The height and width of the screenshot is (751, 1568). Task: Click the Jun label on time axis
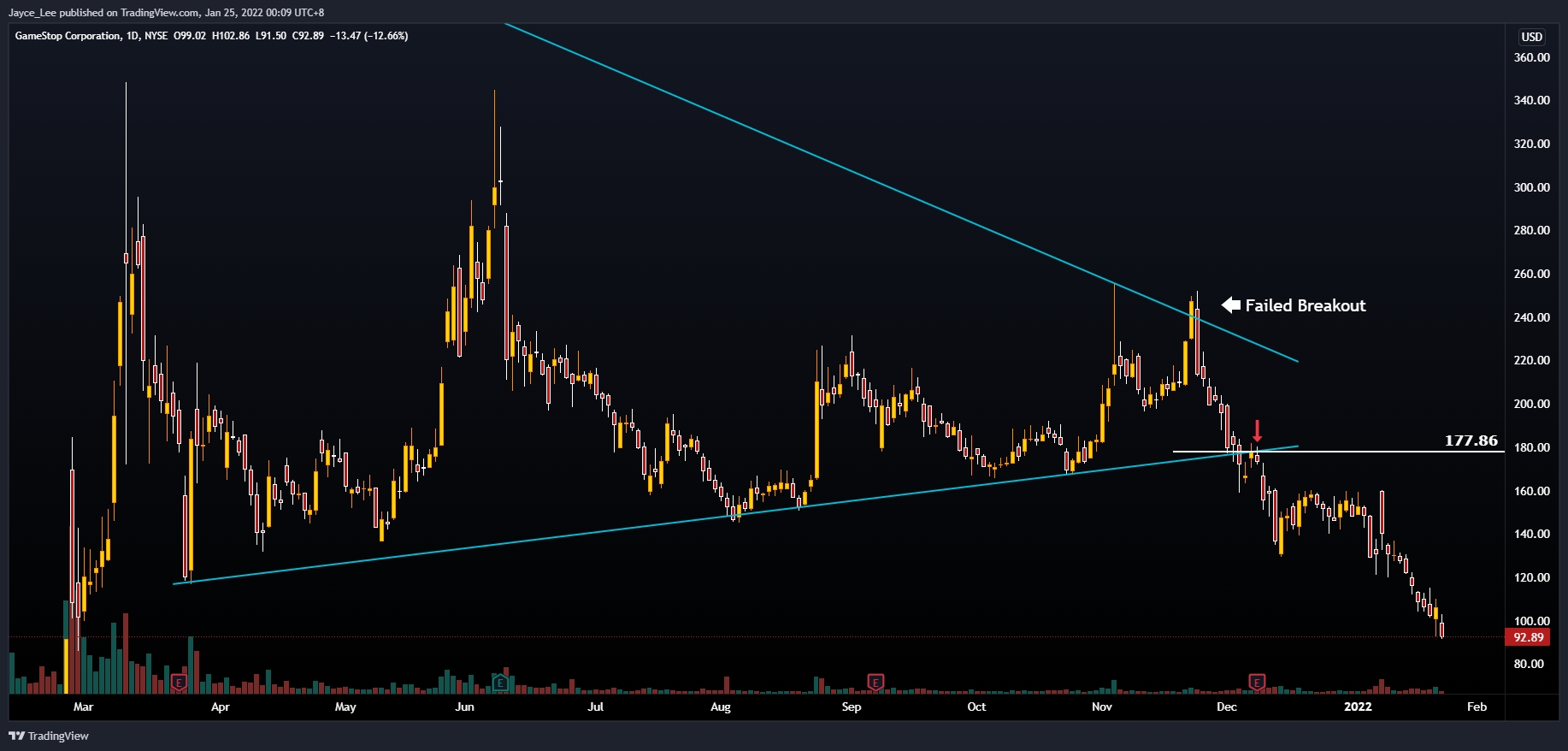[x=464, y=707]
